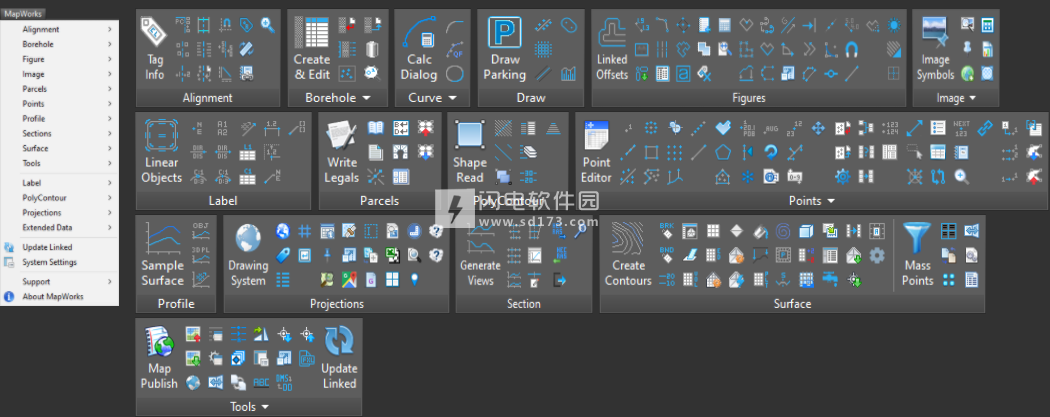This screenshot has width=1050, height=417.
Task: Start the Linked Offsets figures tool
Action: (612, 49)
